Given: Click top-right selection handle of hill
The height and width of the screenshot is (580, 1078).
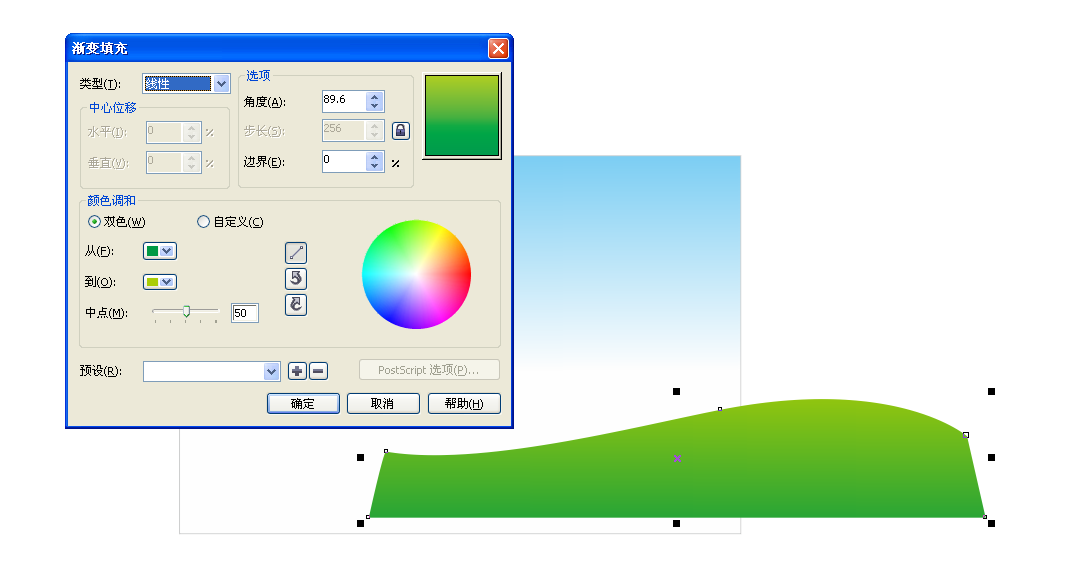Looking at the screenshot, I should point(991,391).
